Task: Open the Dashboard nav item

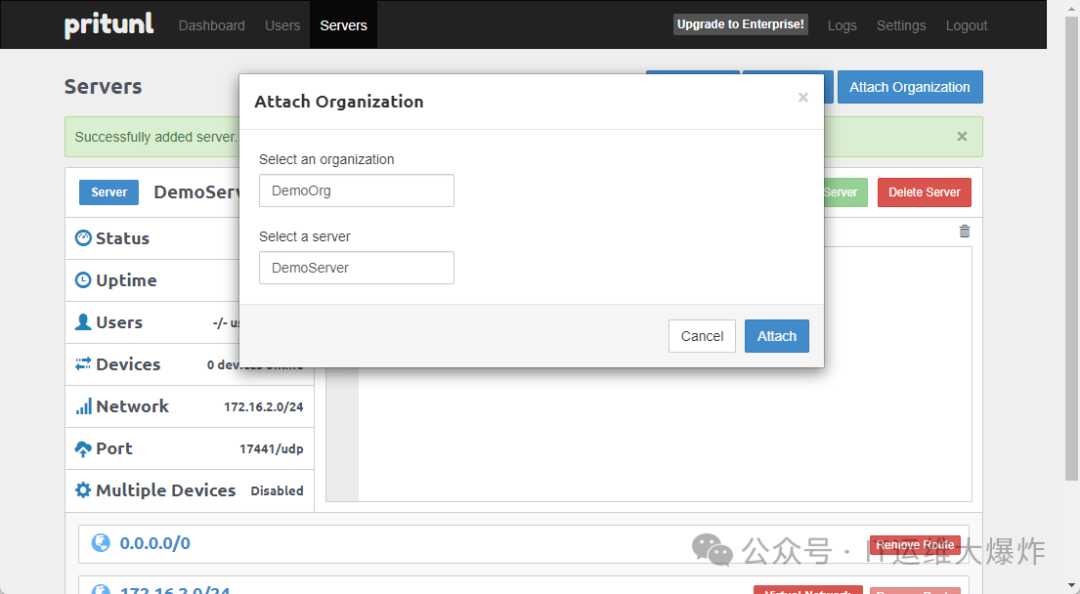Action: tap(211, 25)
